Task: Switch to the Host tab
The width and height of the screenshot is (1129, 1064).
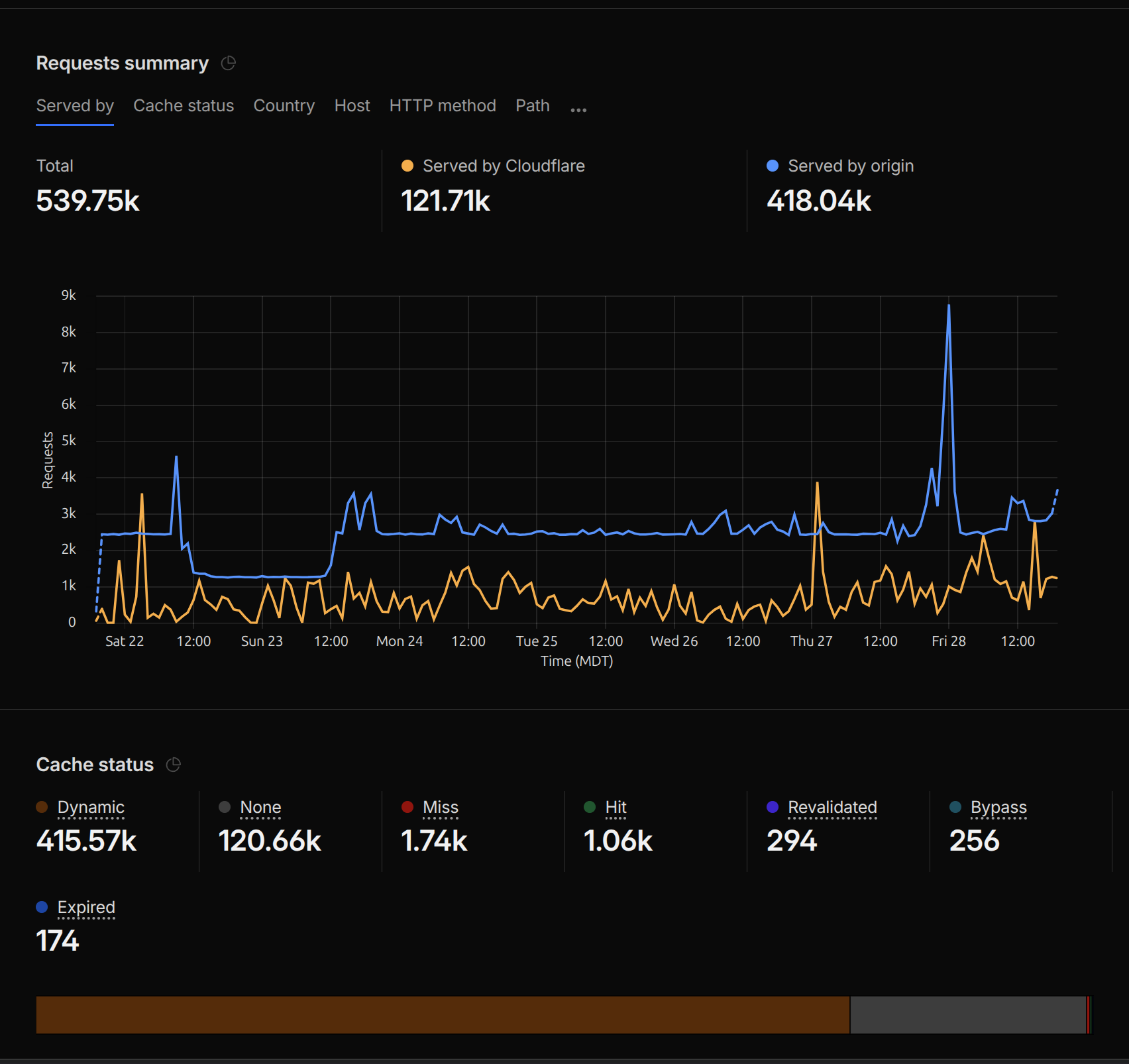Action: click(x=352, y=106)
